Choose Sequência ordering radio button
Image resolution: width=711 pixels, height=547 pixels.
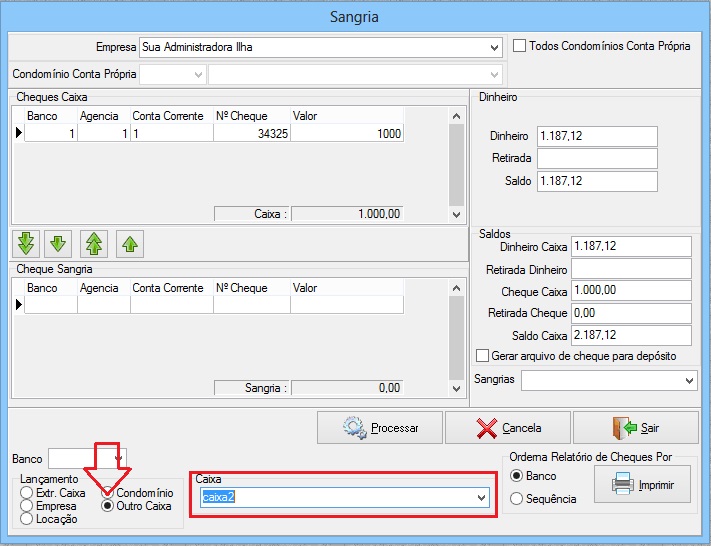coord(516,498)
